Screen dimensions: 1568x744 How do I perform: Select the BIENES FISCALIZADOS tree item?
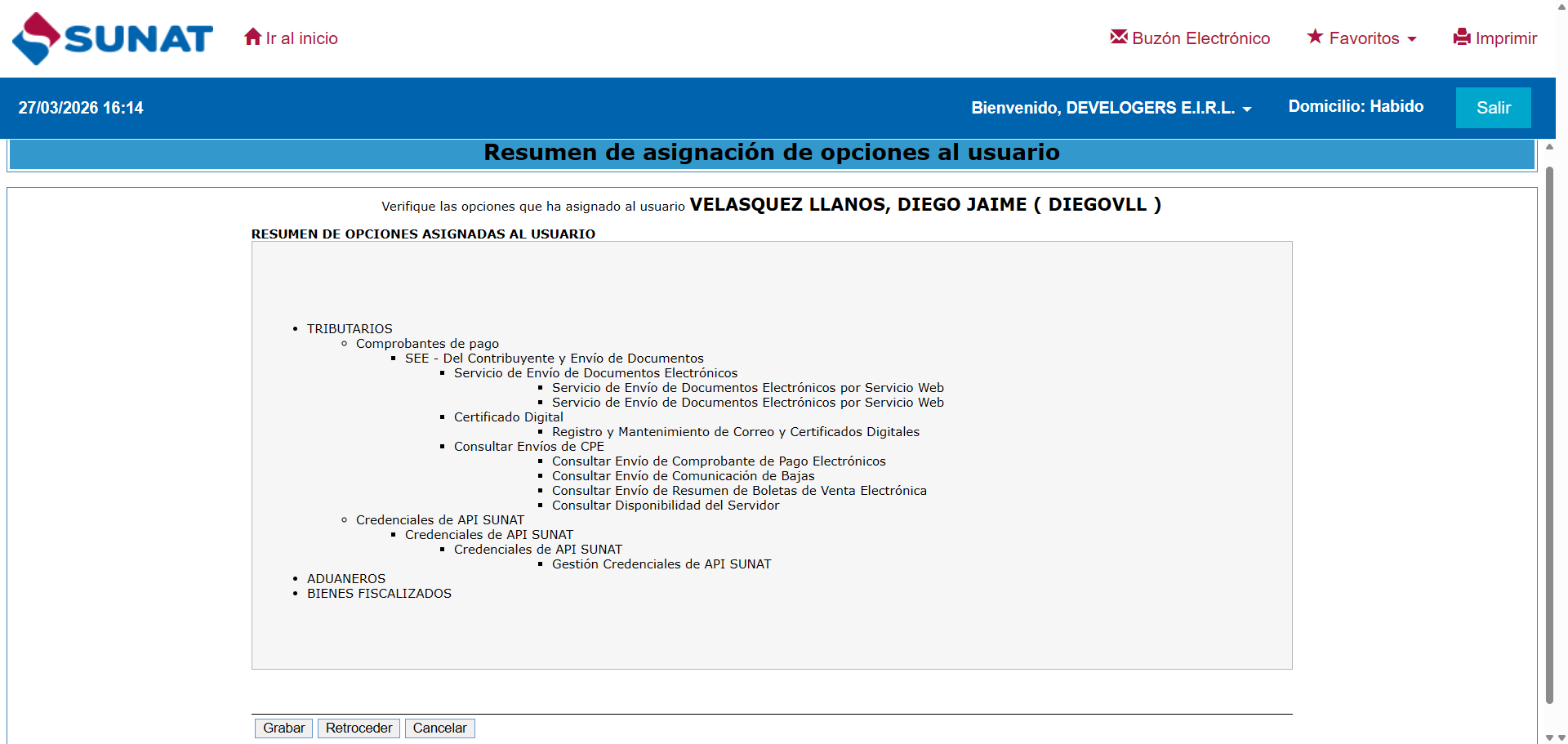click(x=379, y=594)
